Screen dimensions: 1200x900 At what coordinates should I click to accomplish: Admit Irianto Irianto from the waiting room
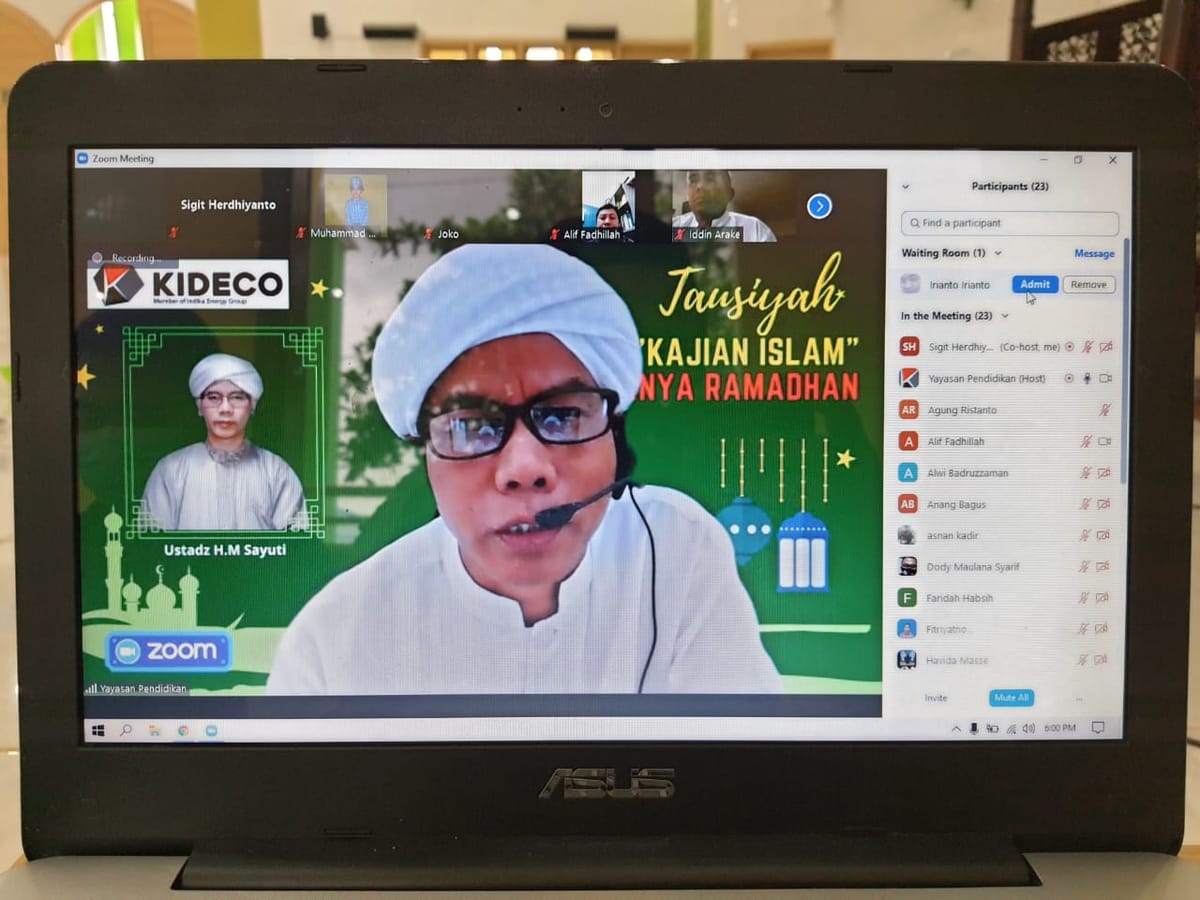pyautogui.click(x=1035, y=285)
